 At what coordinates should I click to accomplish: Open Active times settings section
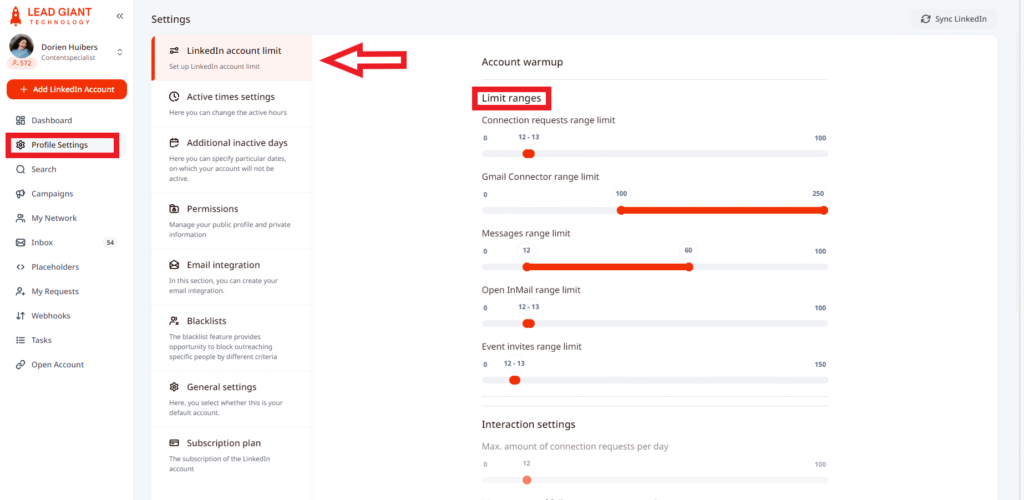tap(230, 97)
